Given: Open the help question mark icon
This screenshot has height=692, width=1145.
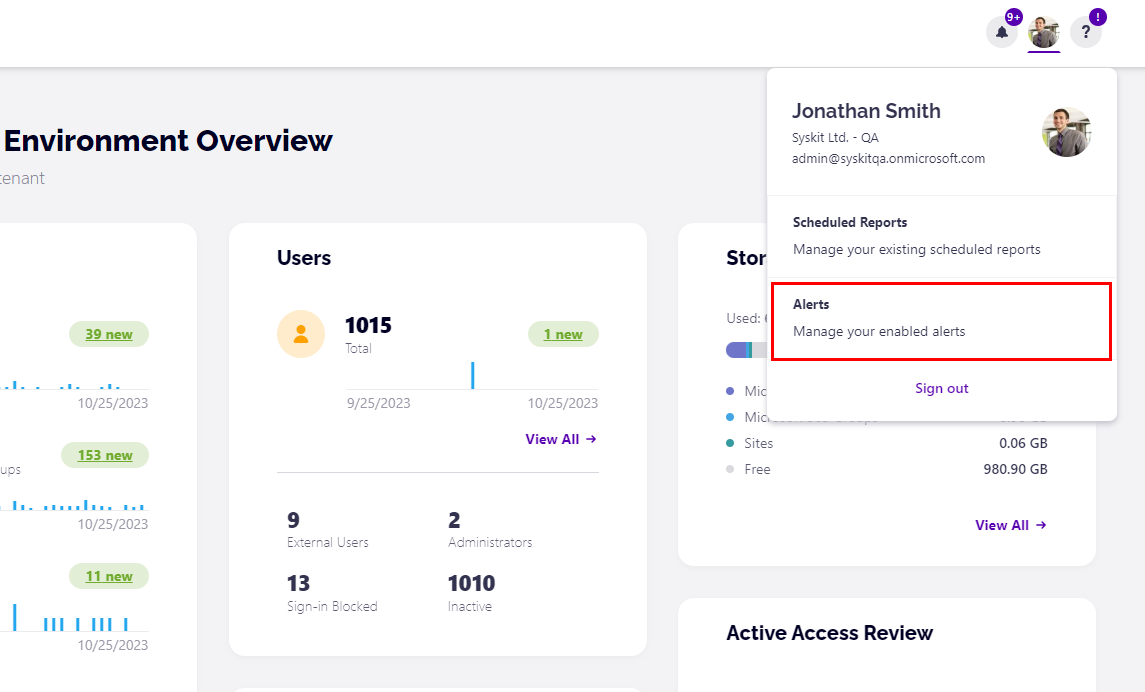Looking at the screenshot, I should (1085, 32).
